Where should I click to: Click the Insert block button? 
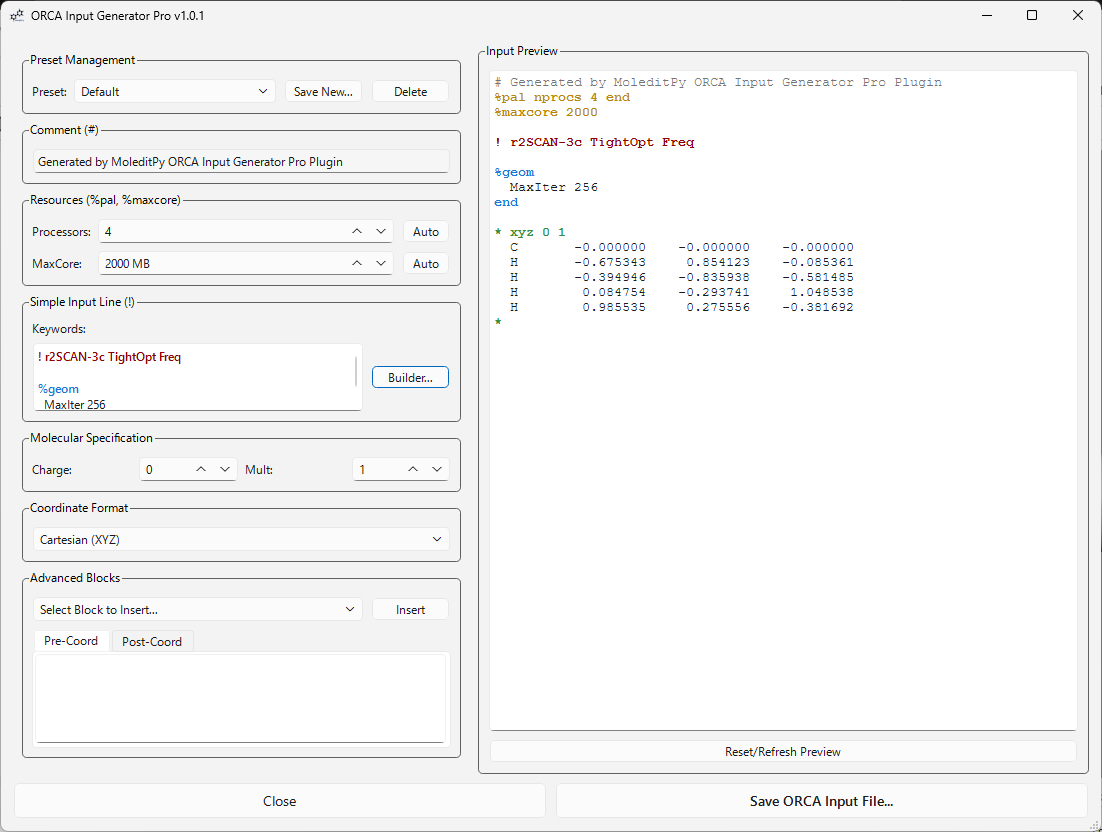(x=410, y=610)
